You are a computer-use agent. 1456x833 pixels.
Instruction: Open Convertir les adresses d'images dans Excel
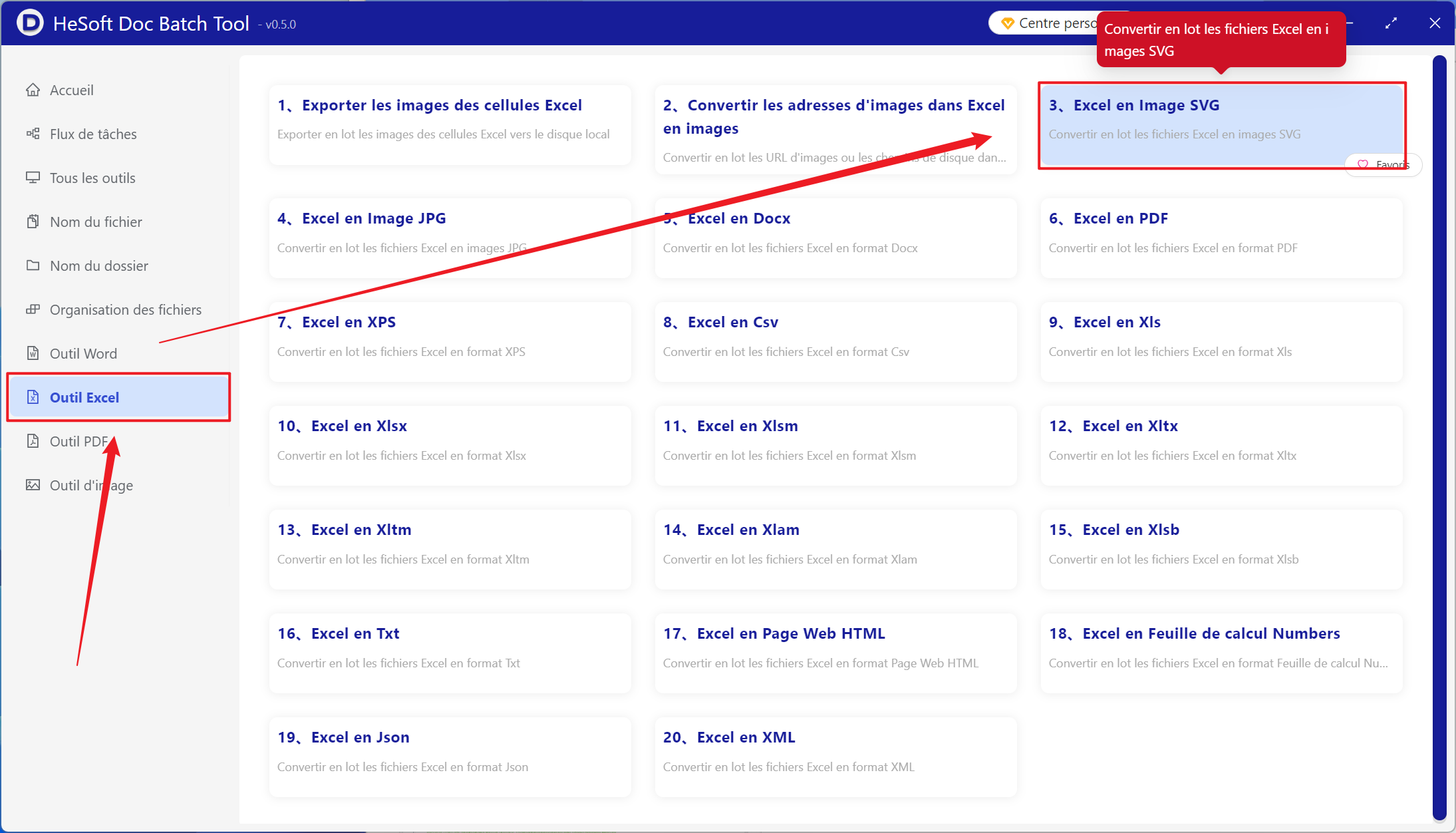[835, 130]
